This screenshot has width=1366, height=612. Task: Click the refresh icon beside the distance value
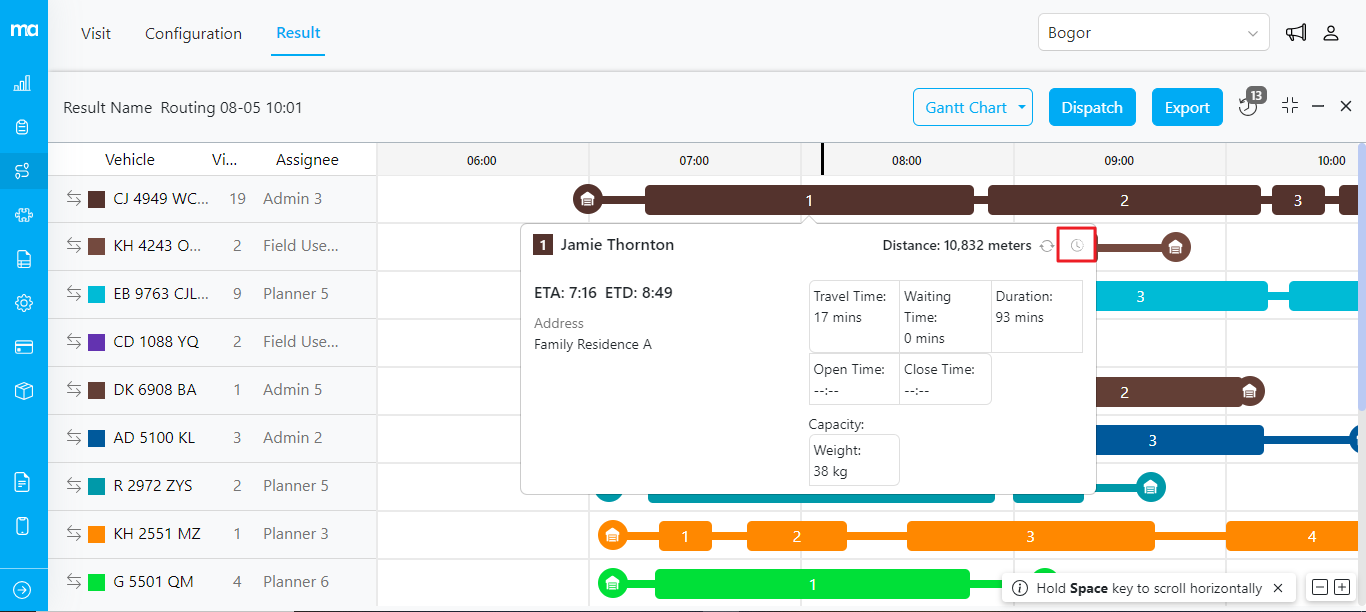coord(1047,245)
